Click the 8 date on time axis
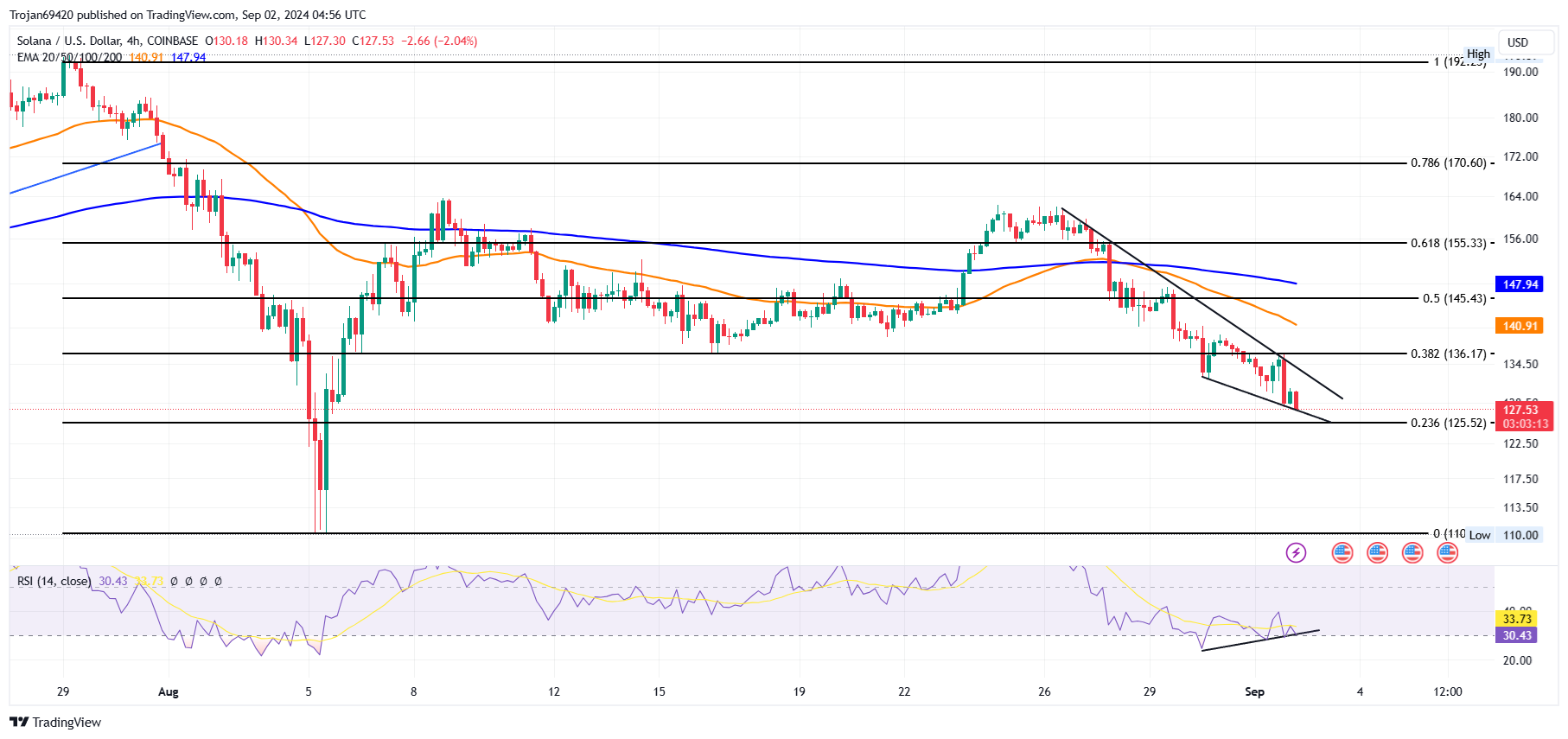 coord(414,691)
